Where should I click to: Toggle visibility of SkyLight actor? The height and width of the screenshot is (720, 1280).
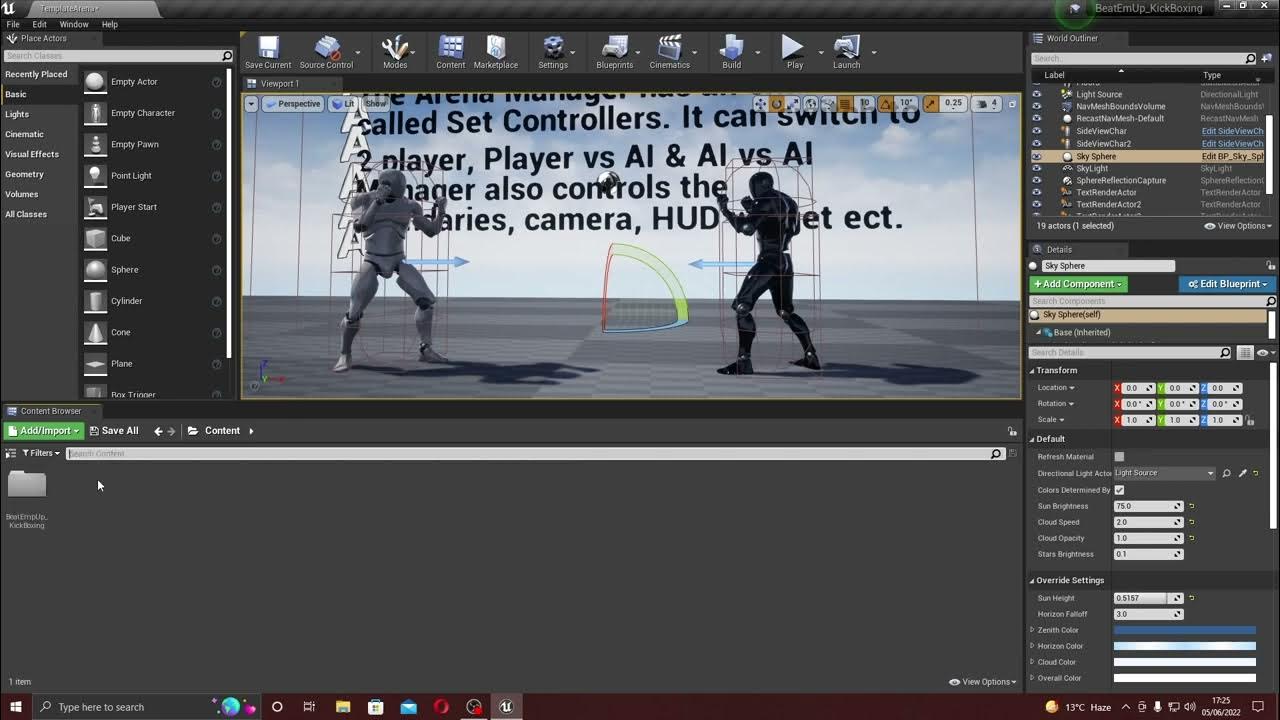[1036, 168]
